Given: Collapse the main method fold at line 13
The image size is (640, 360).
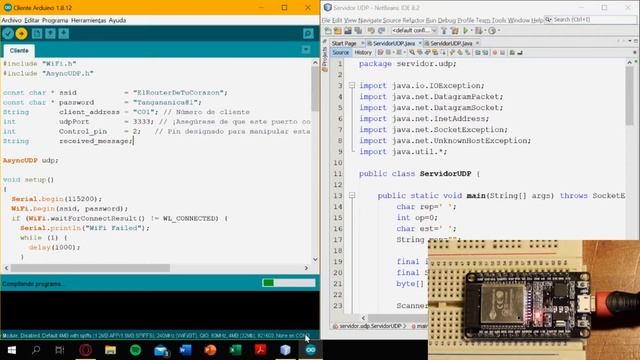Looking at the screenshot, I should coord(351,196).
